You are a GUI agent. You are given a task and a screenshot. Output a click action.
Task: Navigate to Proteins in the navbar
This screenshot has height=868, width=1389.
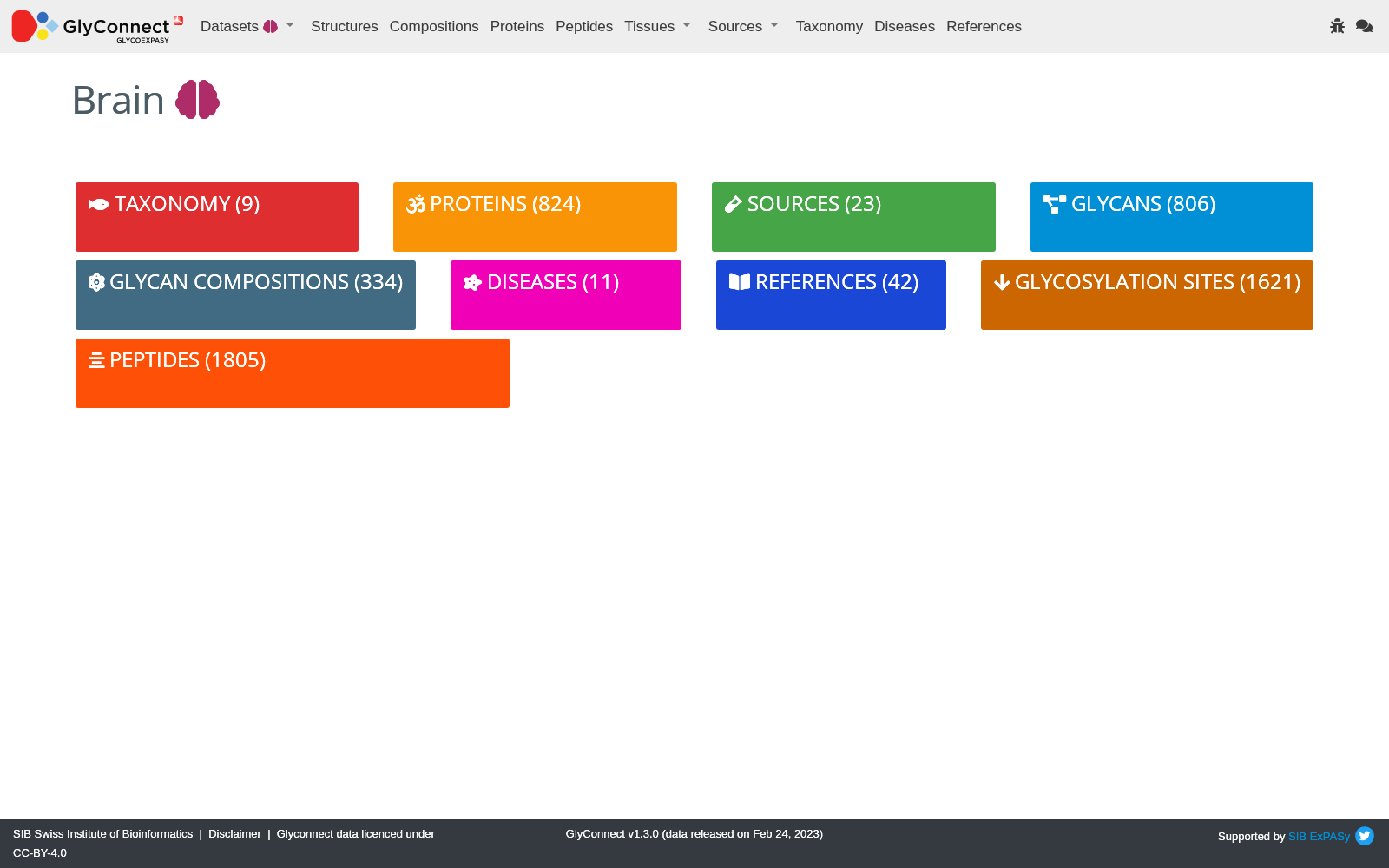click(517, 26)
